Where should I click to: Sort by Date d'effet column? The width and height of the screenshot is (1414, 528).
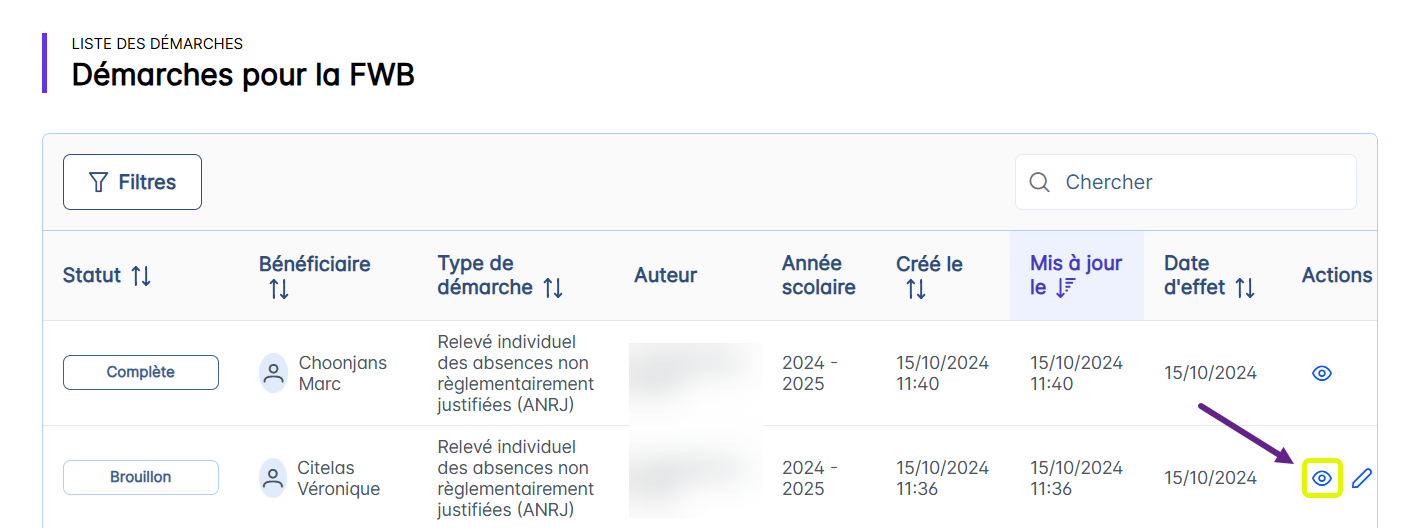[1245, 288]
